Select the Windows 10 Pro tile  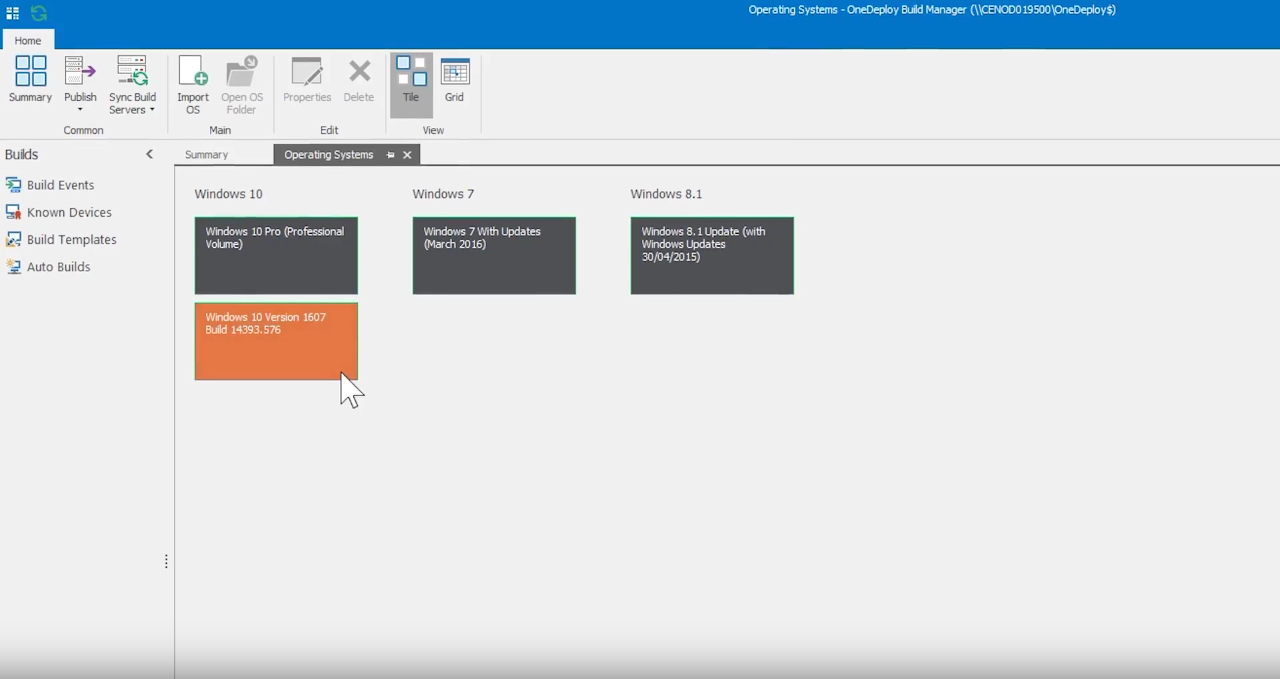[276, 256]
